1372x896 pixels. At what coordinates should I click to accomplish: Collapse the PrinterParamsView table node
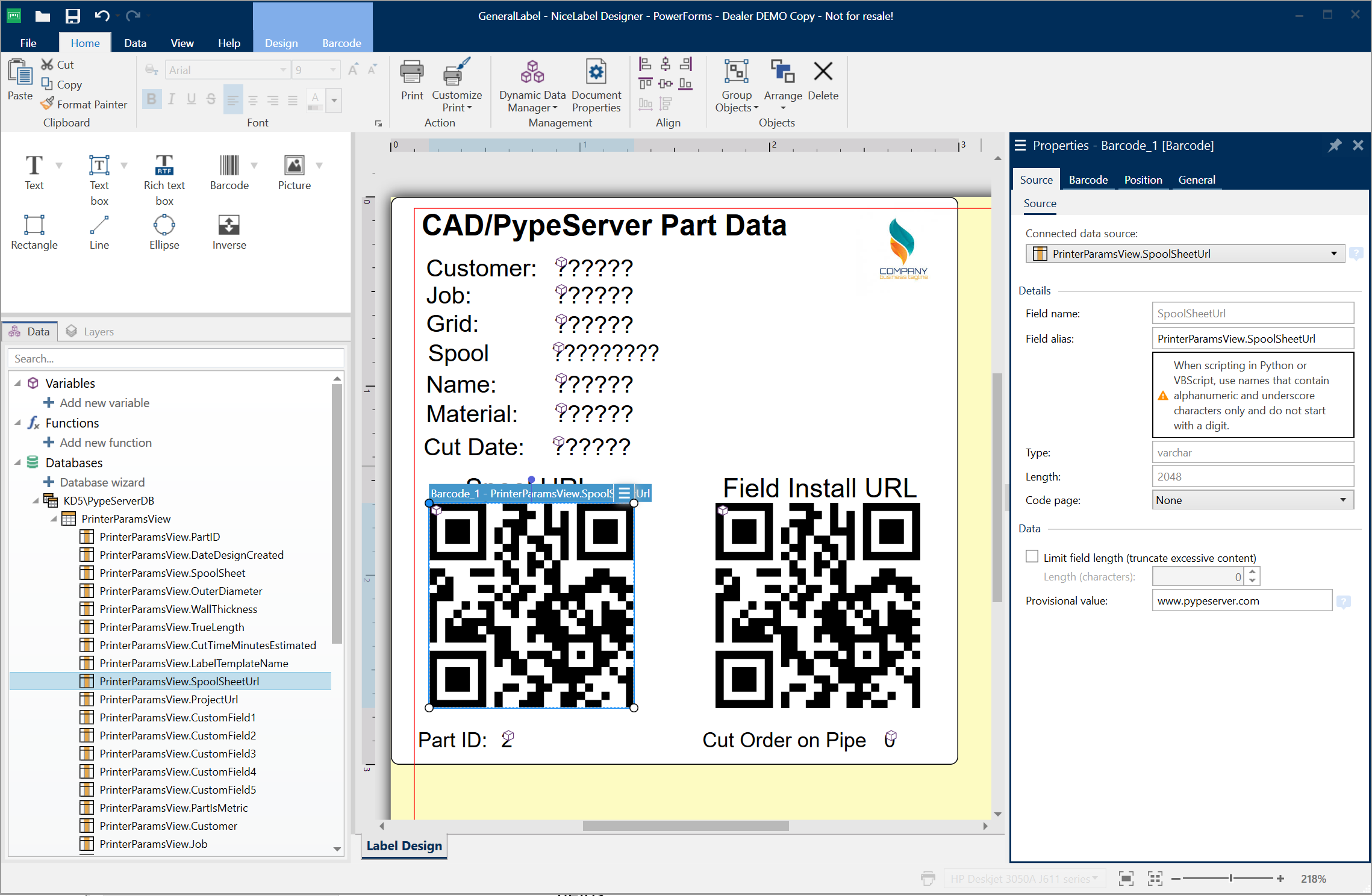tap(54, 518)
